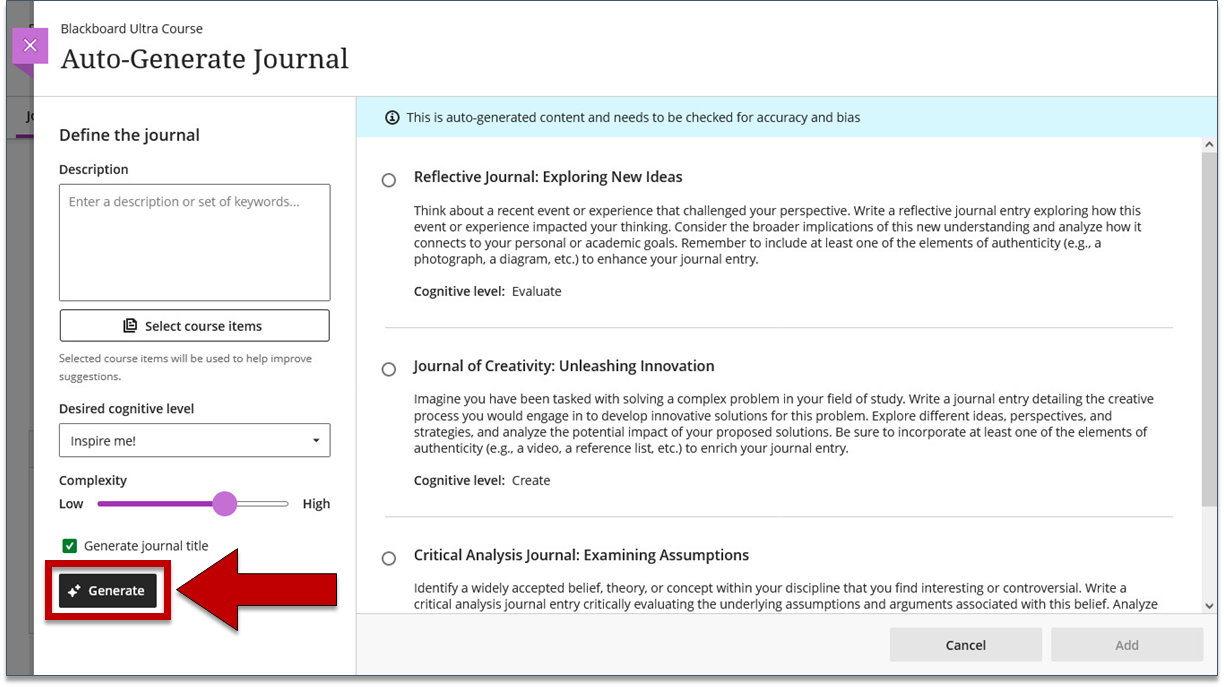Click 'Reflective Journal: Exploring New Ideas' title
The width and height of the screenshot is (1224, 687).
click(x=548, y=177)
